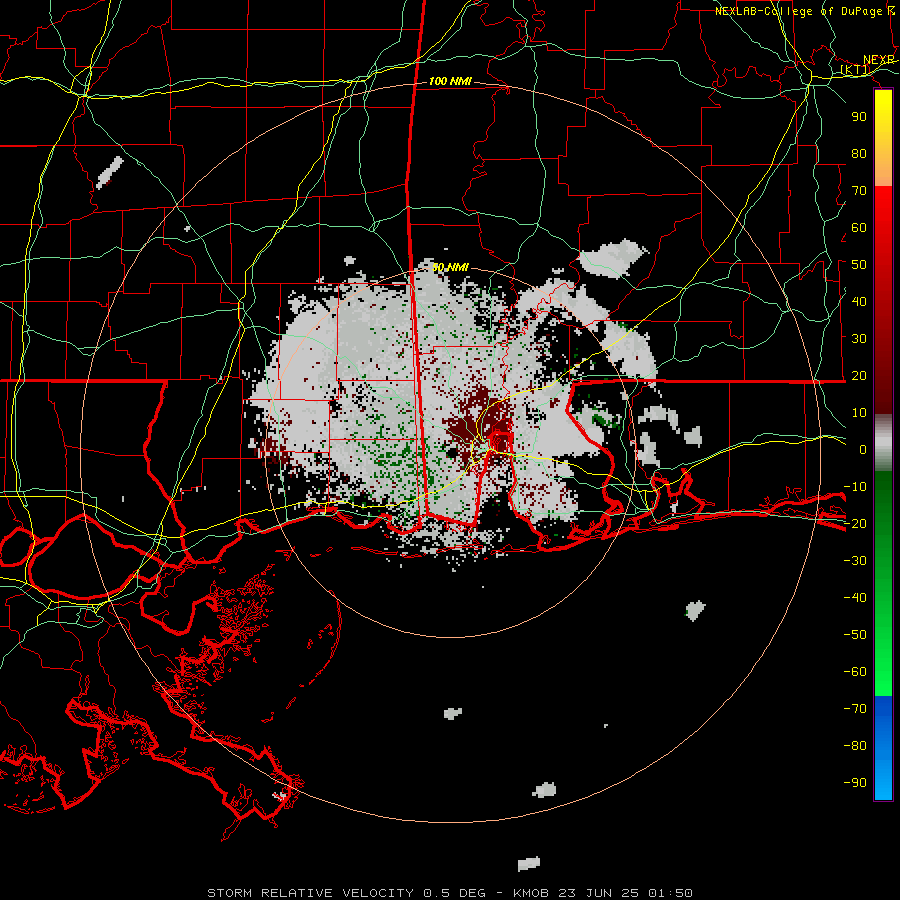Image resolution: width=900 pixels, height=900 pixels.
Task: Click the 'STORM RELATIVE VELOCITY 0.5 DEG' caption
Action: point(346,893)
